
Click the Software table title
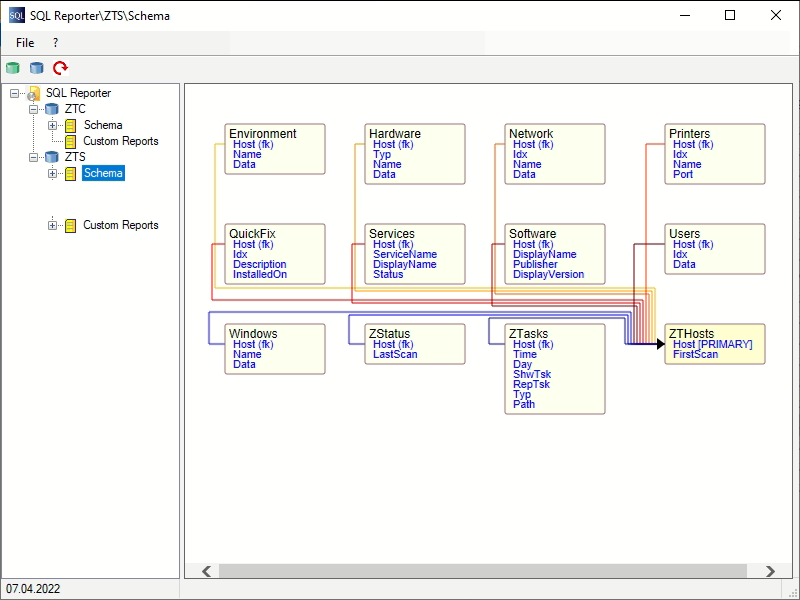(x=532, y=234)
